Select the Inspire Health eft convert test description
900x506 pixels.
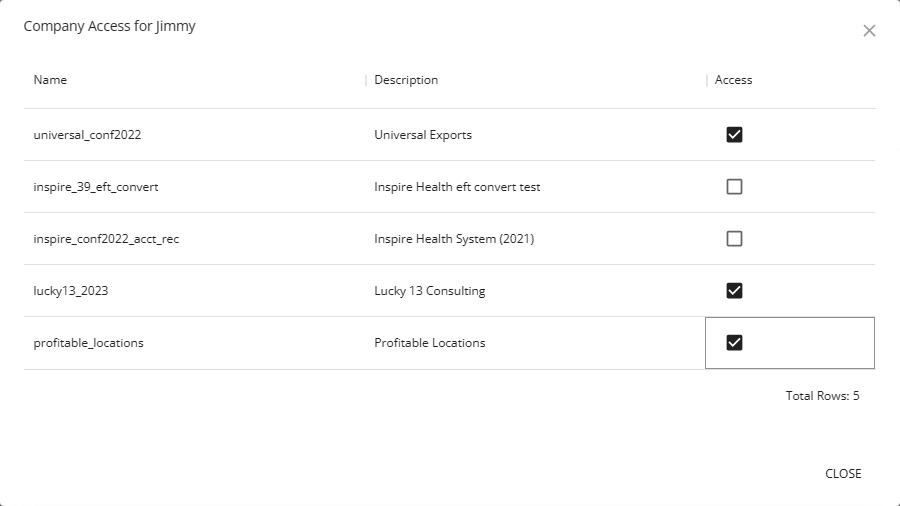click(457, 187)
